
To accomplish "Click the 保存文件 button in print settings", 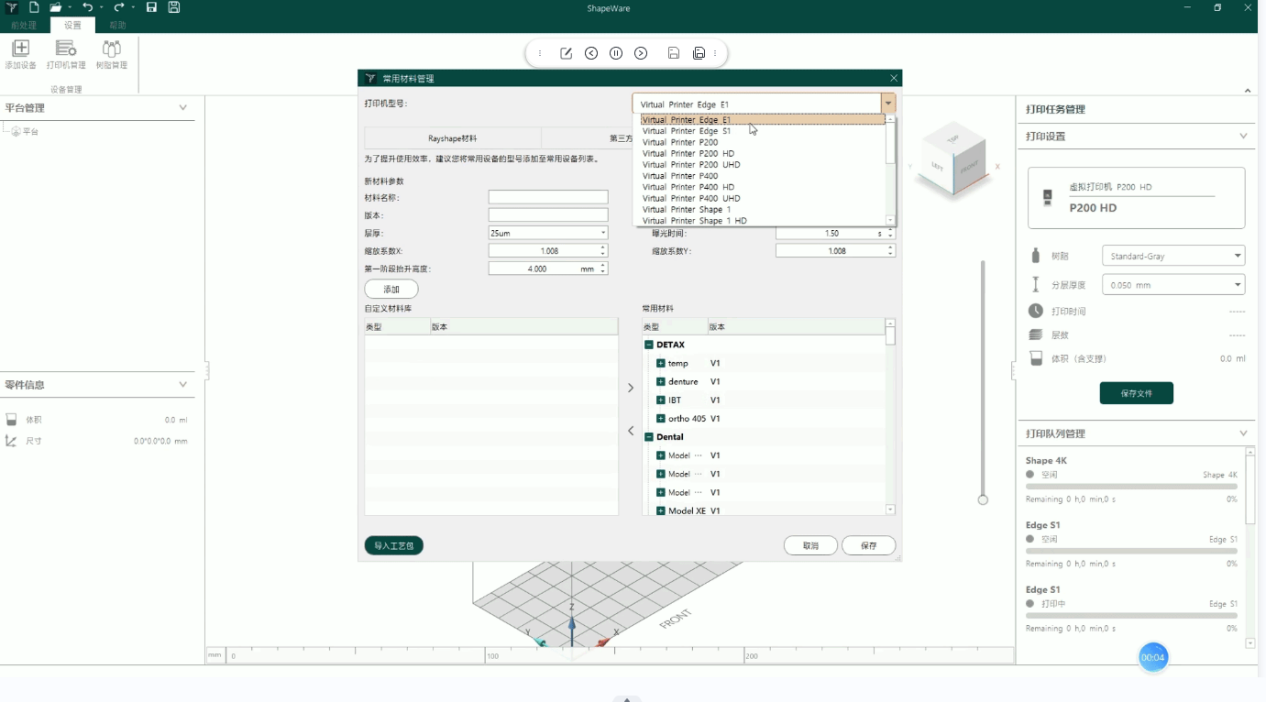I will (1136, 393).
